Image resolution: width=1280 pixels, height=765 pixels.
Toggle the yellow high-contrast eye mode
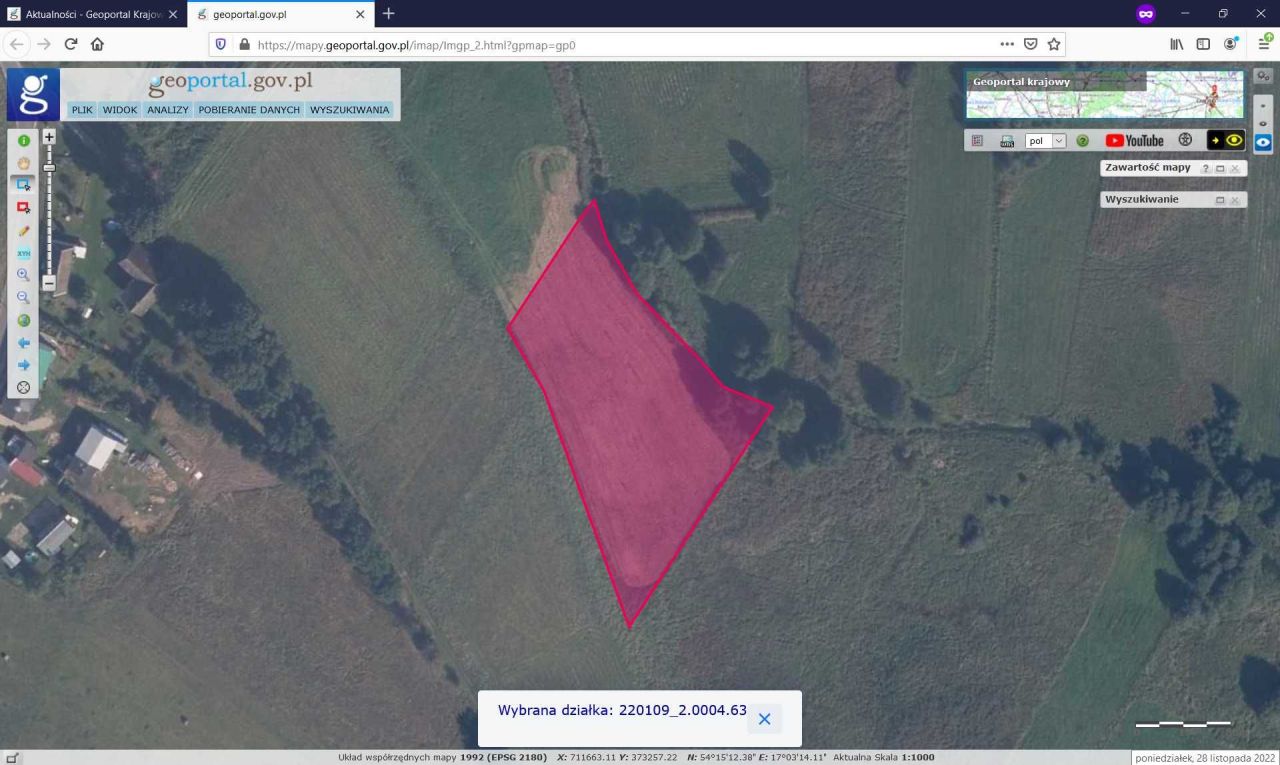(x=1225, y=141)
